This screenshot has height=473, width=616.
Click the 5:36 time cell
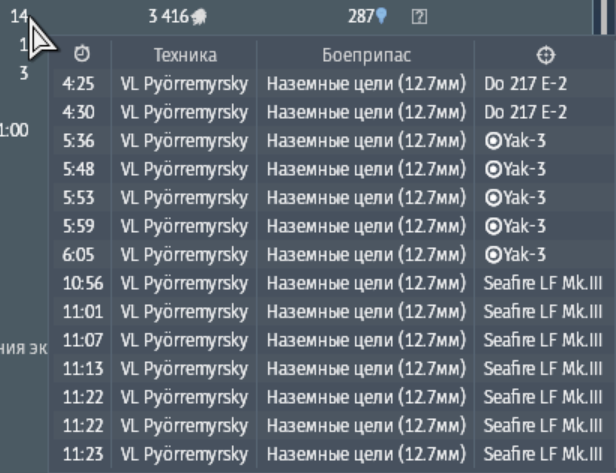coord(78,141)
